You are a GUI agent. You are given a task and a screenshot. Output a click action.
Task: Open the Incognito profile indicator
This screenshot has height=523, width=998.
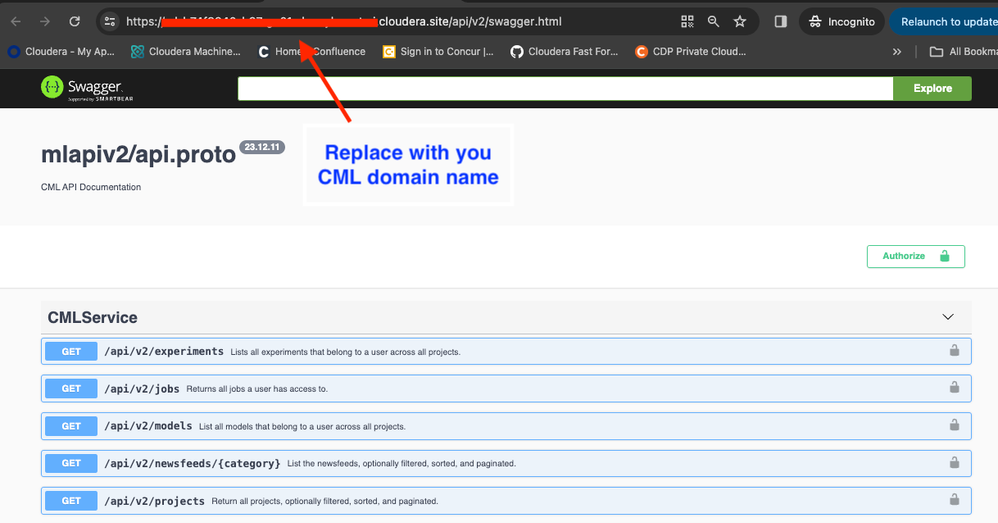[x=841, y=22]
